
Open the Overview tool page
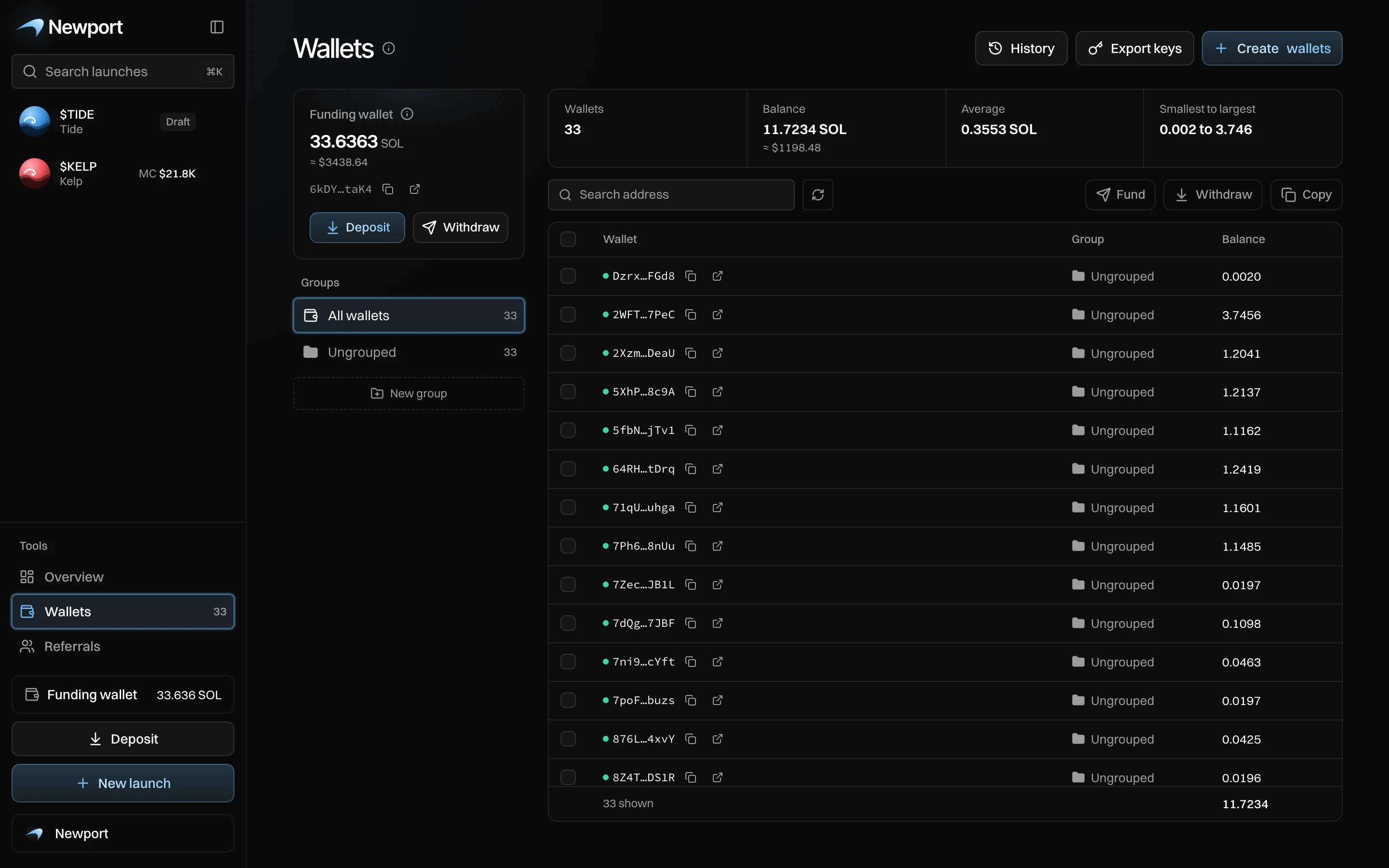pyautogui.click(x=123, y=576)
